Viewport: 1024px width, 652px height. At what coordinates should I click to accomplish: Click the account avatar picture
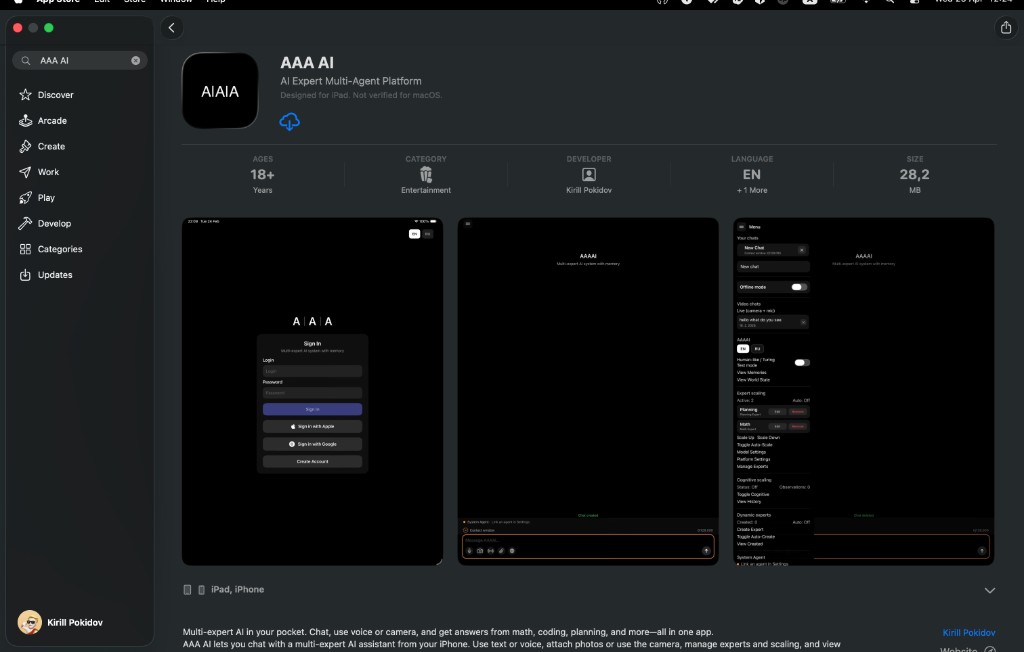pyautogui.click(x=29, y=623)
